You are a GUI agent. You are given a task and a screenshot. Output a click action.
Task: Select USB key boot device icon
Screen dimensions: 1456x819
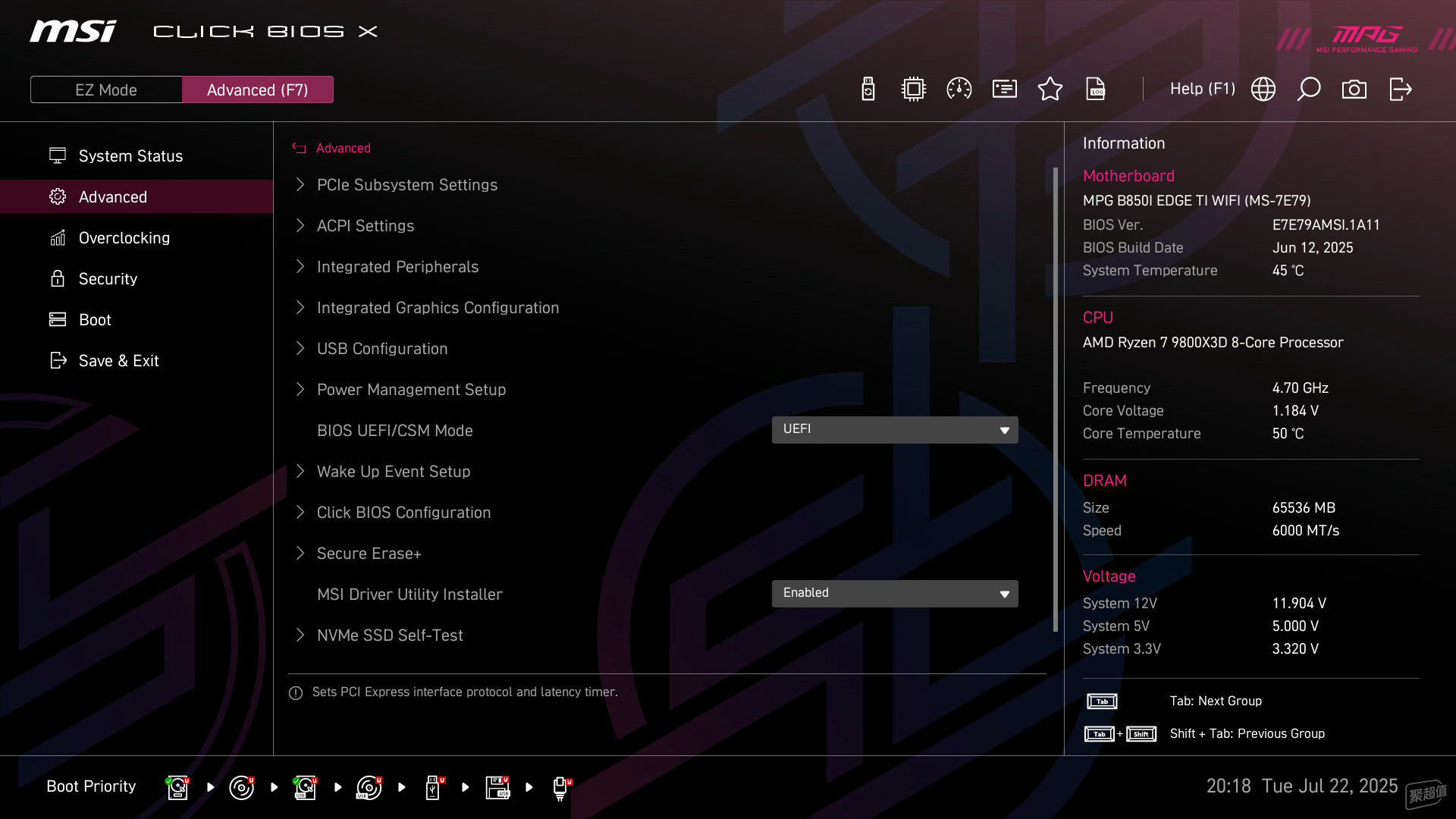tap(435, 787)
